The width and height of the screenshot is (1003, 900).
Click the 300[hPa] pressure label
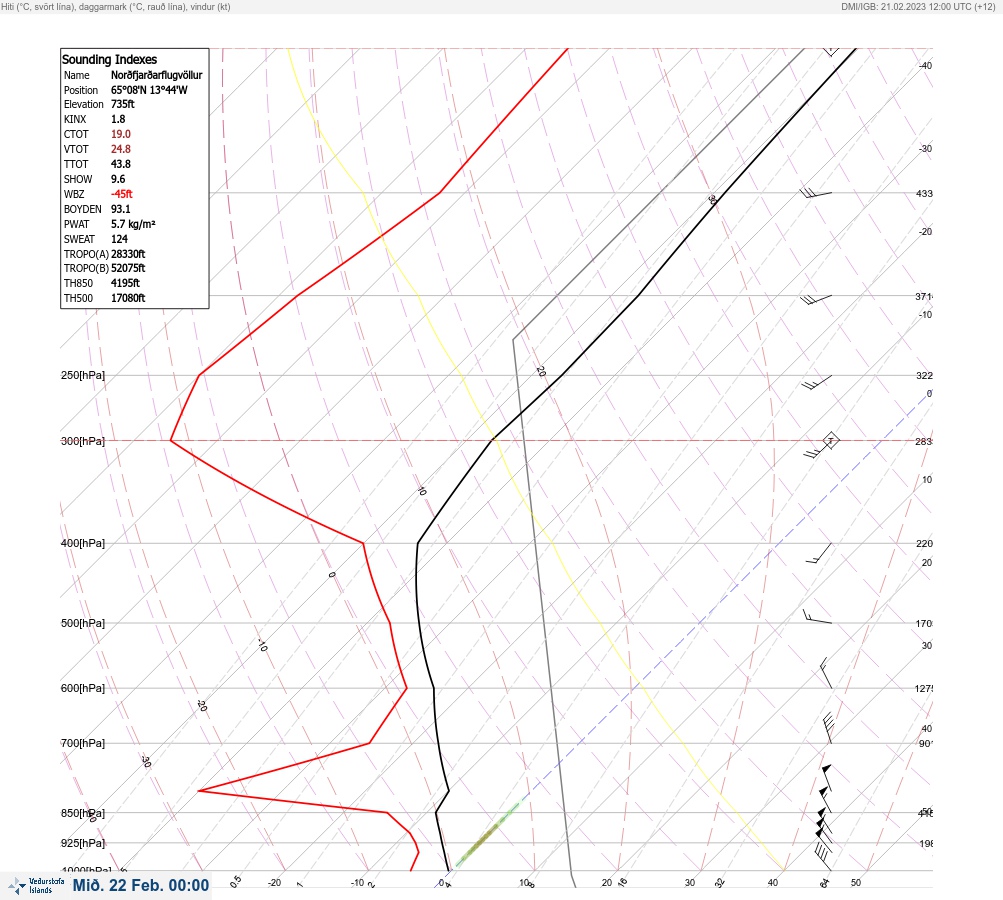83,441
